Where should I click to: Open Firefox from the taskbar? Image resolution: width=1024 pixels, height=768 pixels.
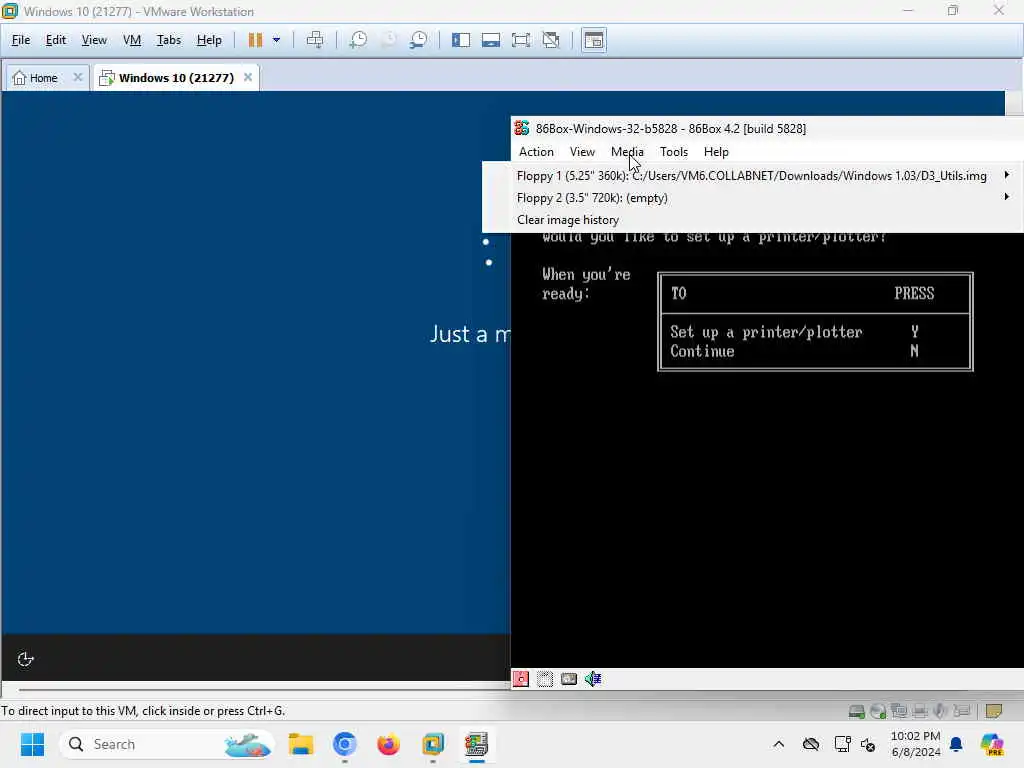click(389, 744)
